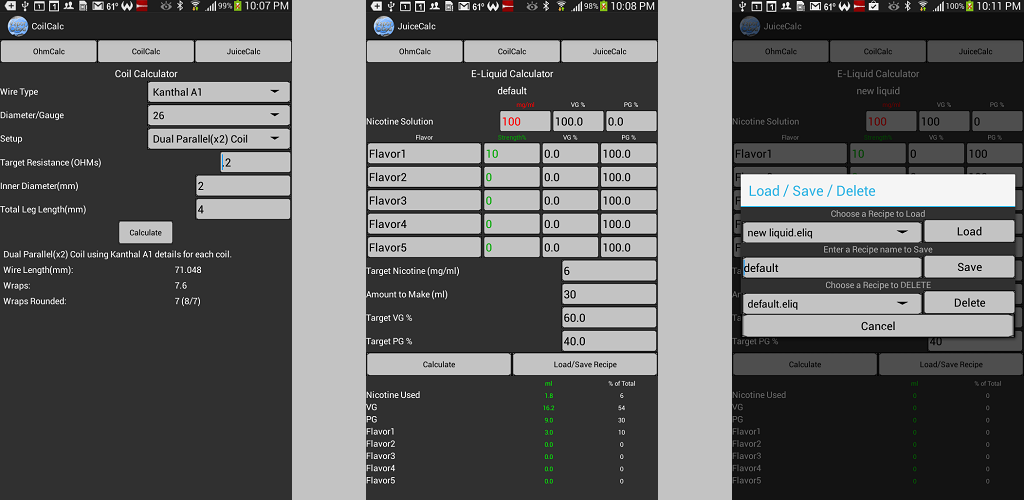Edit Flavor2 strength % field in middle screen
Image resolution: width=1024 pixels, height=500 pixels.
(511, 178)
